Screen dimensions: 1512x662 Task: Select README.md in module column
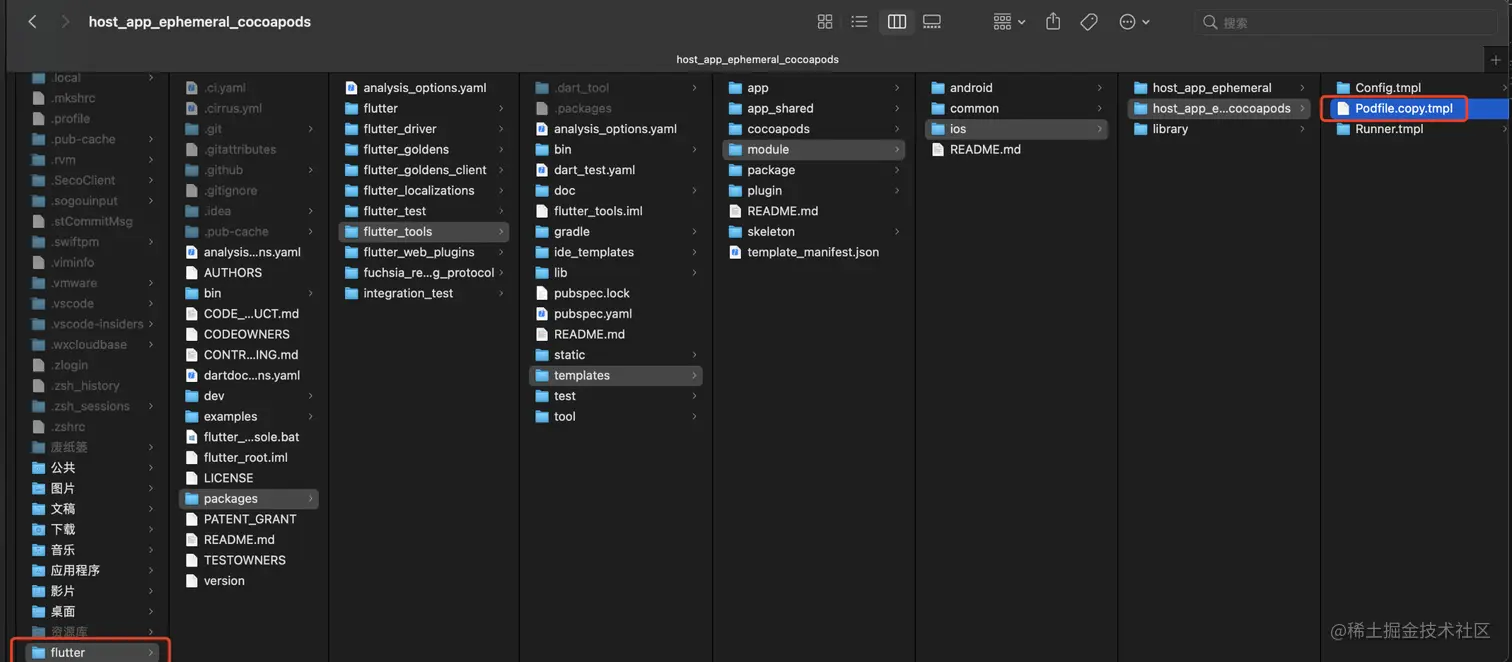tap(773, 211)
